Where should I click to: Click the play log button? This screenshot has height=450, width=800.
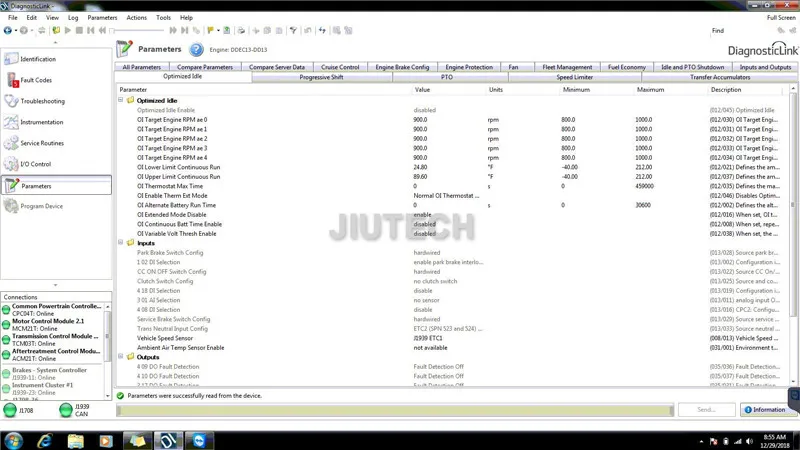(x=67, y=31)
